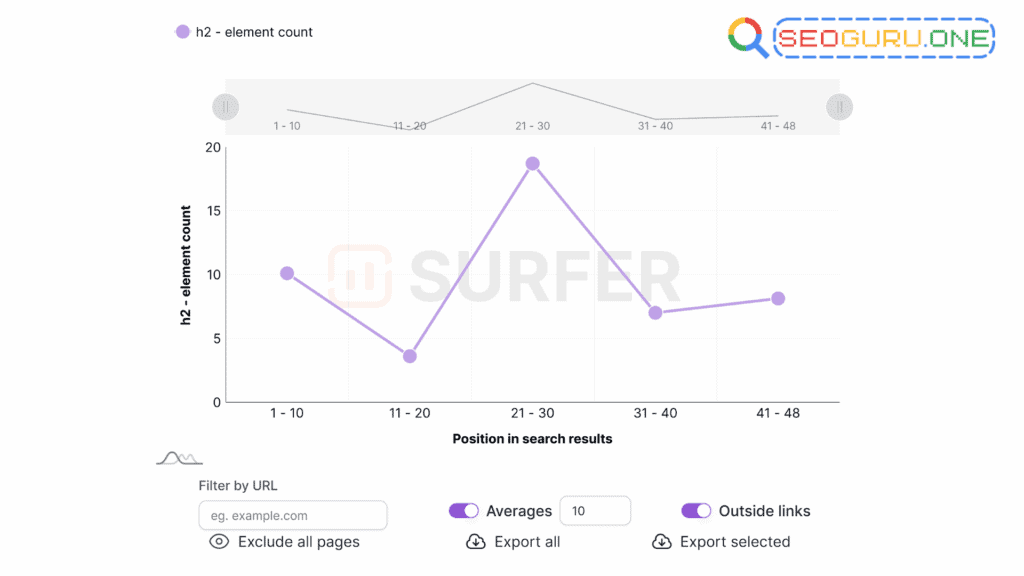1024x576 pixels.
Task: Select the data point at position 1-10
Action: point(287,272)
